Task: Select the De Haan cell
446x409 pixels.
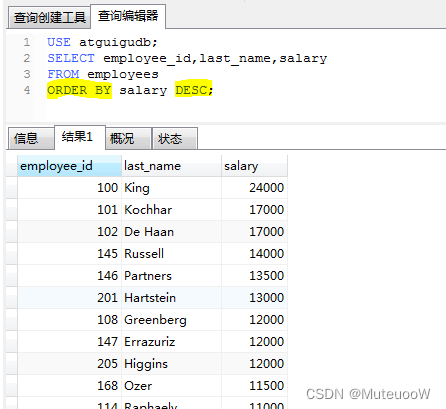Action: [171, 232]
